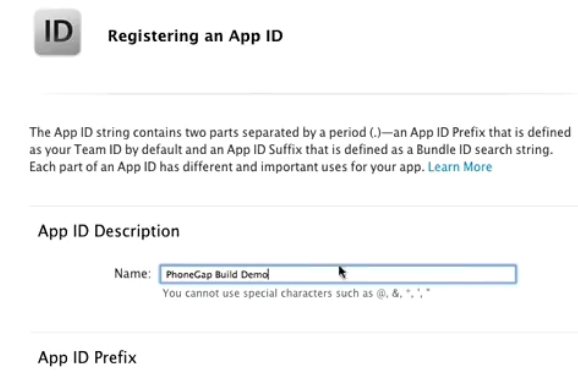Click the special characters hint text
The image size is (578, 379).
tap(296, 293)
